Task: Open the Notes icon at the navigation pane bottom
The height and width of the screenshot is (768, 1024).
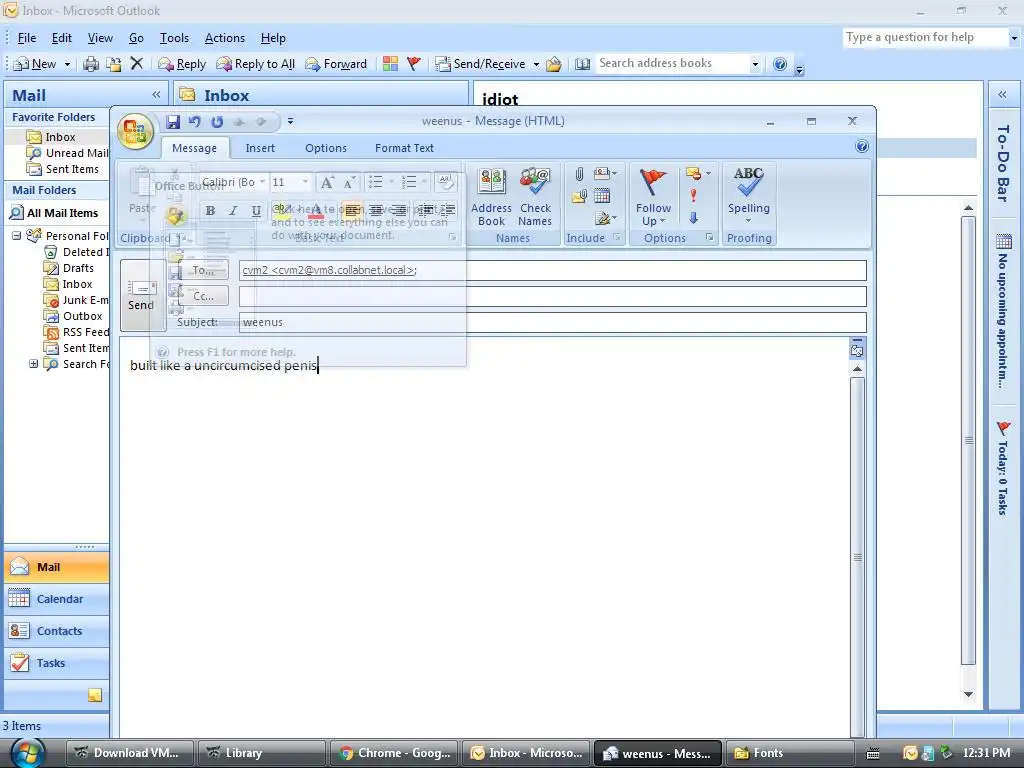Action: point(95,695)
